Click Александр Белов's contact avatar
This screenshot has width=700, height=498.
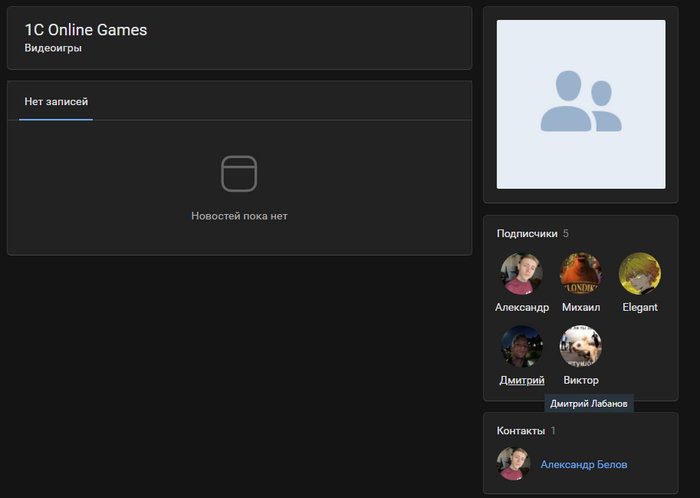tap(513, 464)
